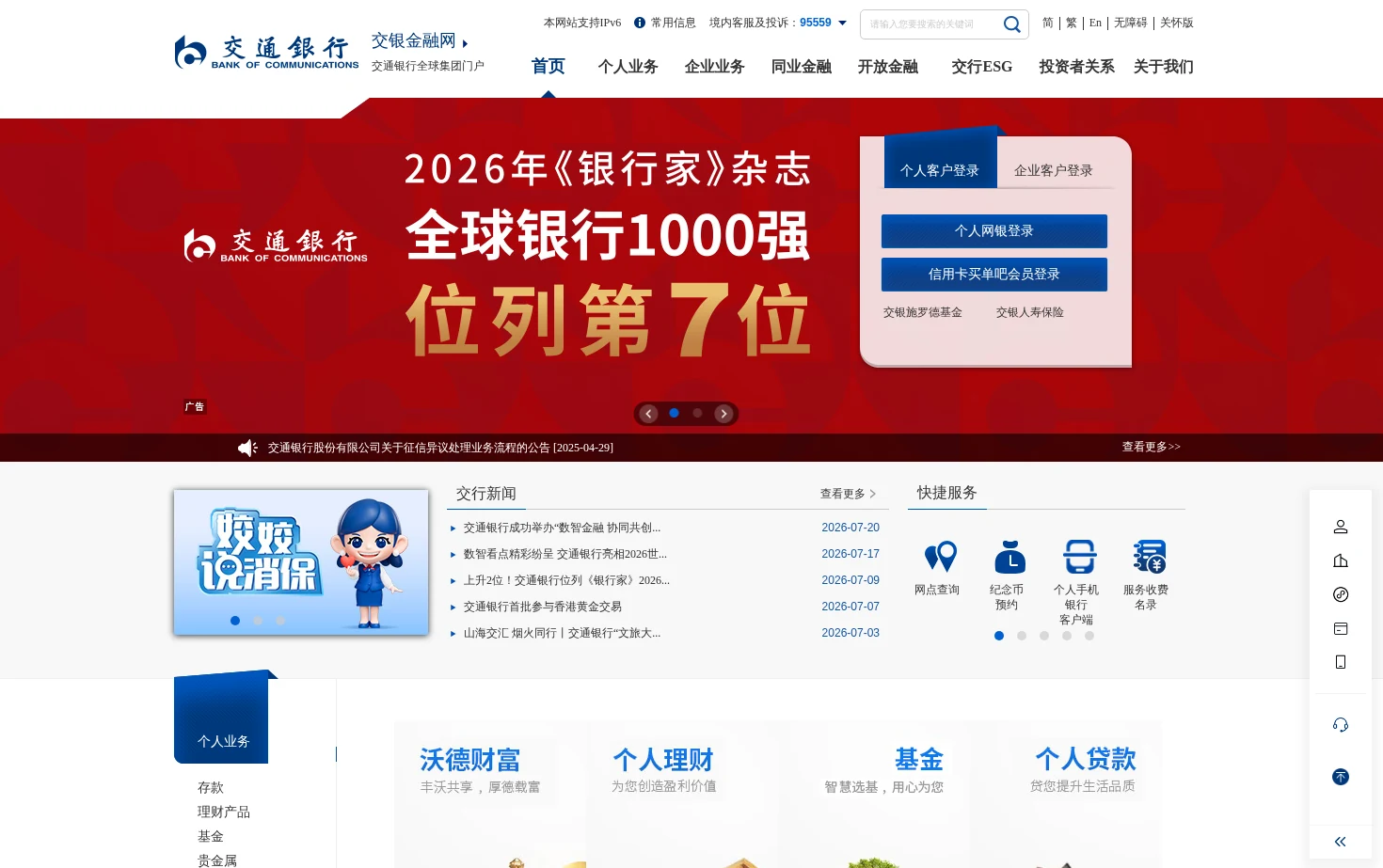Click 理财产品 in 个人业务 sidebar
Screen dimensions: 1383x868
[x=224, y=812]
